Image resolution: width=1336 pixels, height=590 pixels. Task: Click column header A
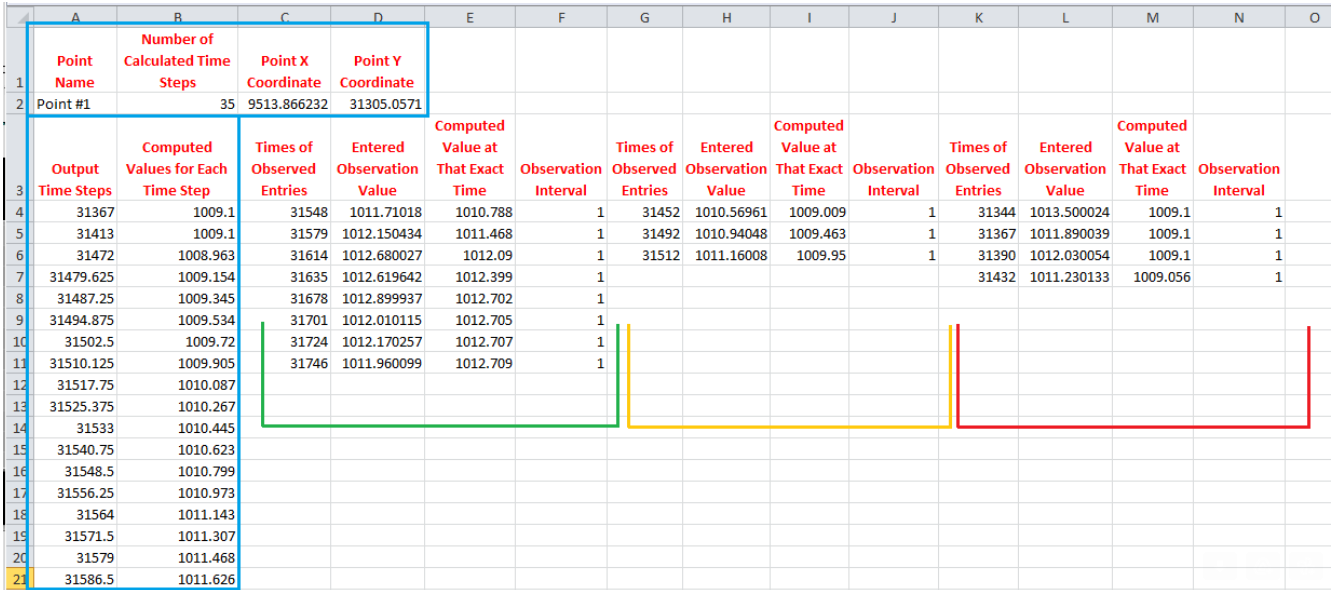click(x=74, y=16)
